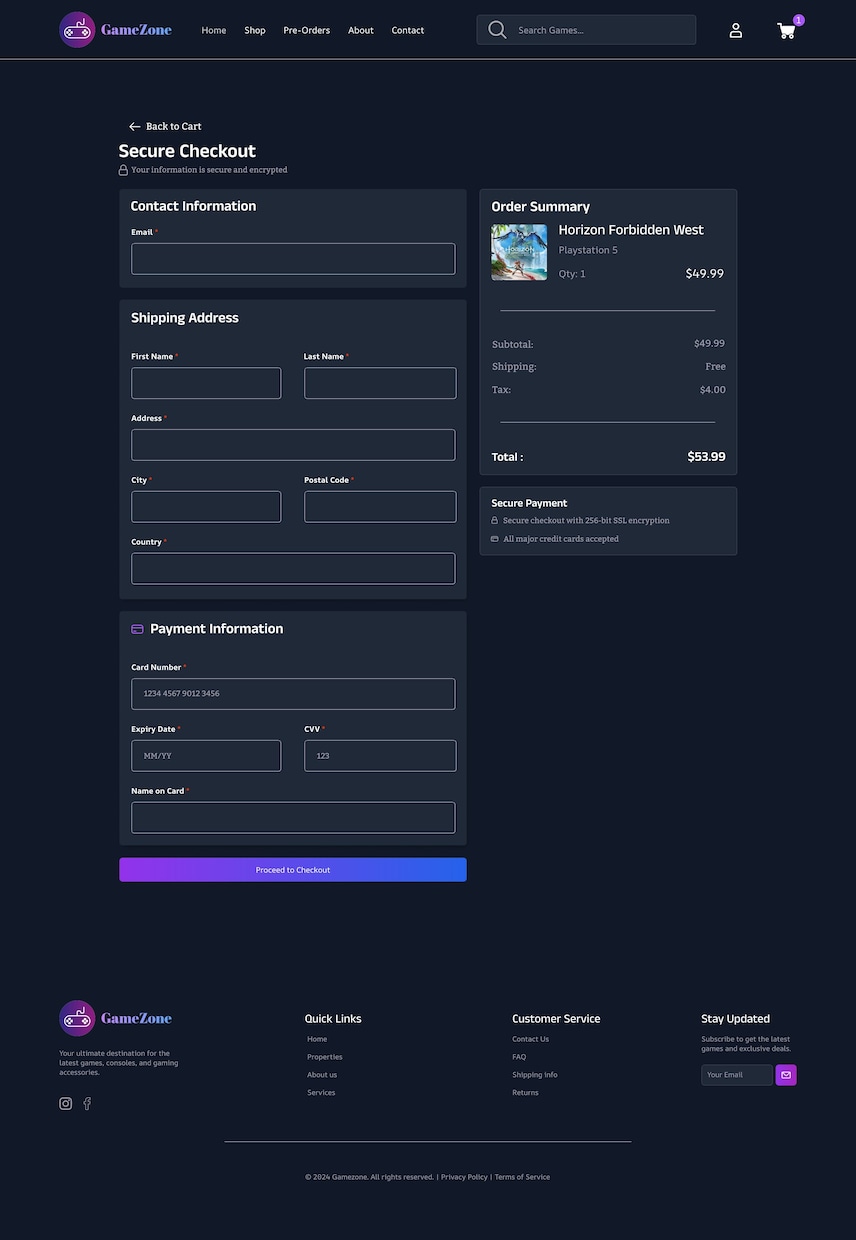Focus the newsletter Your Email field
This screenshot has height=1240, width=856.
[737, 1075]
